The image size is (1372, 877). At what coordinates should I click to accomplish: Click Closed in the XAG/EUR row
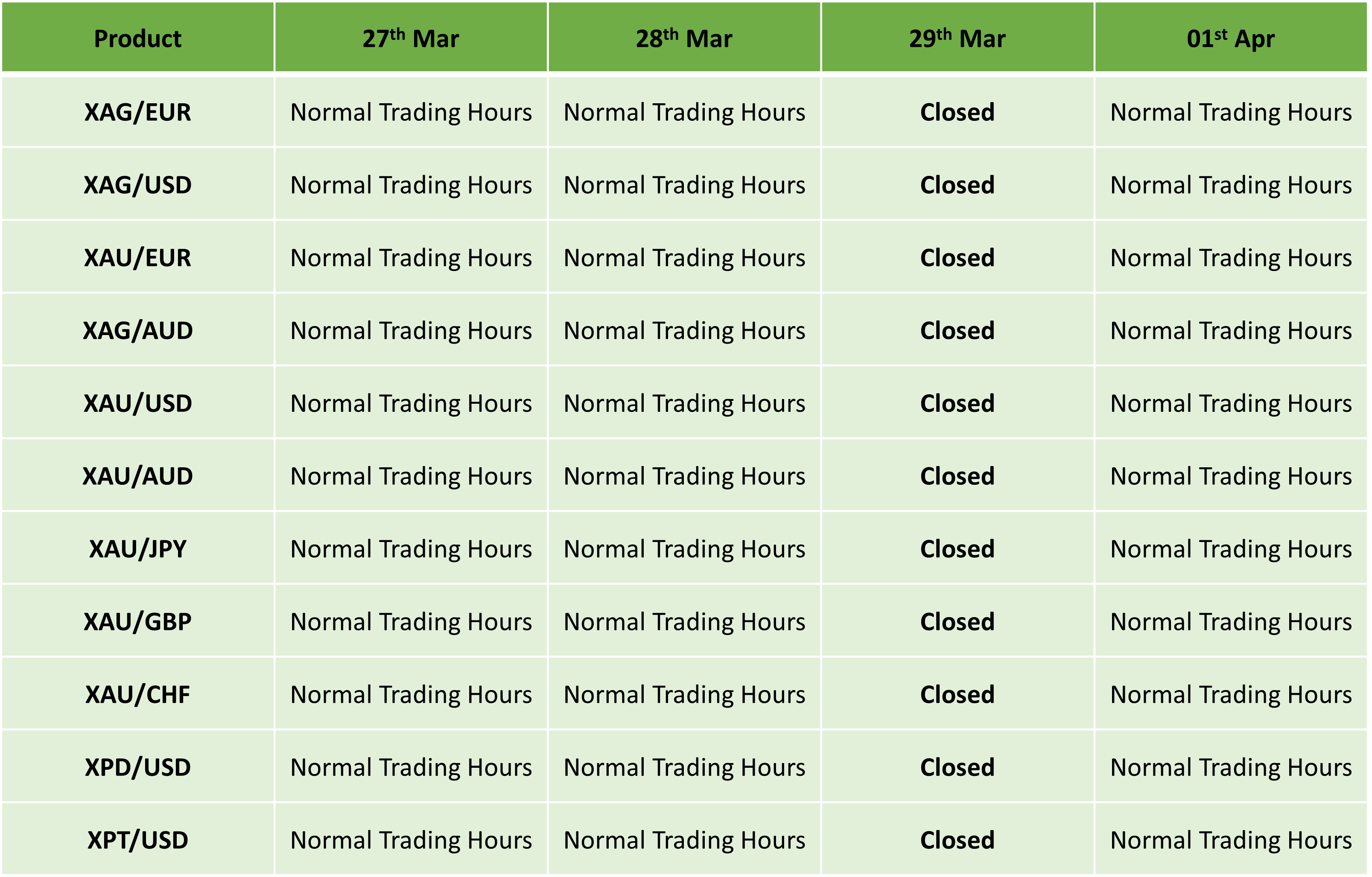tap(958, 112)
